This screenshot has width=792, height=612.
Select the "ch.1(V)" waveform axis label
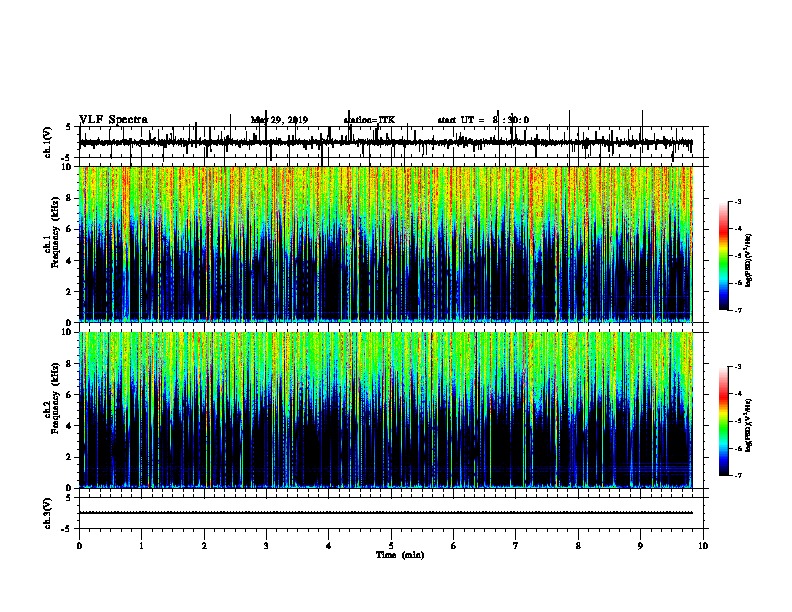coord(48,142)
